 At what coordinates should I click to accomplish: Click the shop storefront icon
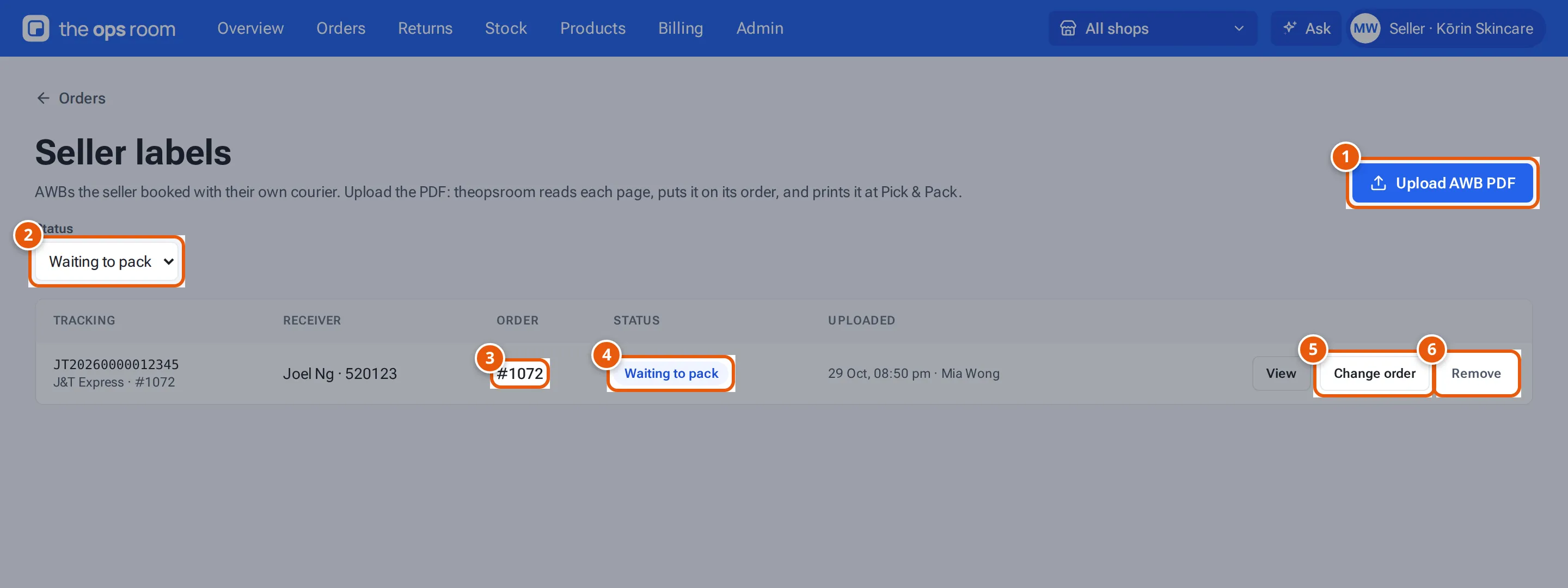coord(1068,28)
